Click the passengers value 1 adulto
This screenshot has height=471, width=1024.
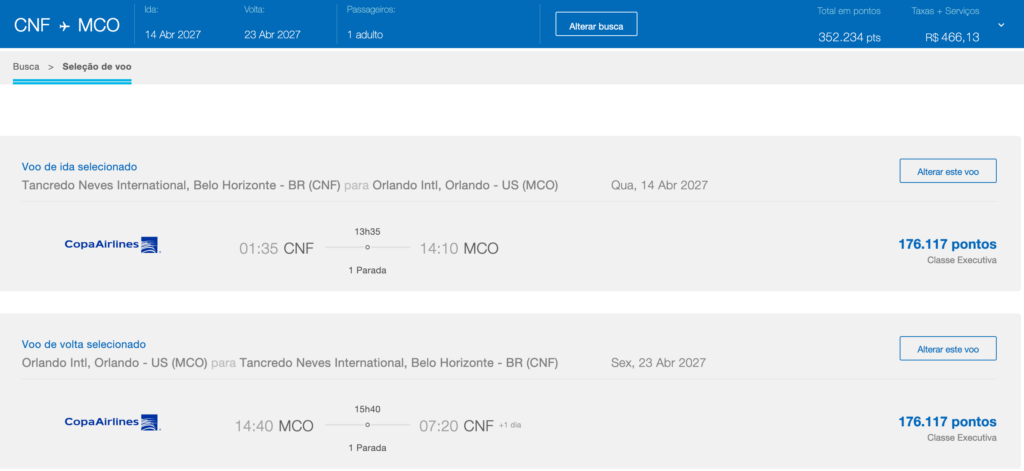[x=365, y=35]
